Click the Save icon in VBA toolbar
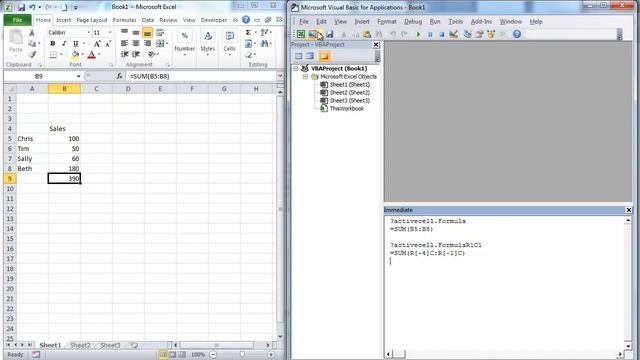This screenshot has height=360, width=640. coord(329,34)
